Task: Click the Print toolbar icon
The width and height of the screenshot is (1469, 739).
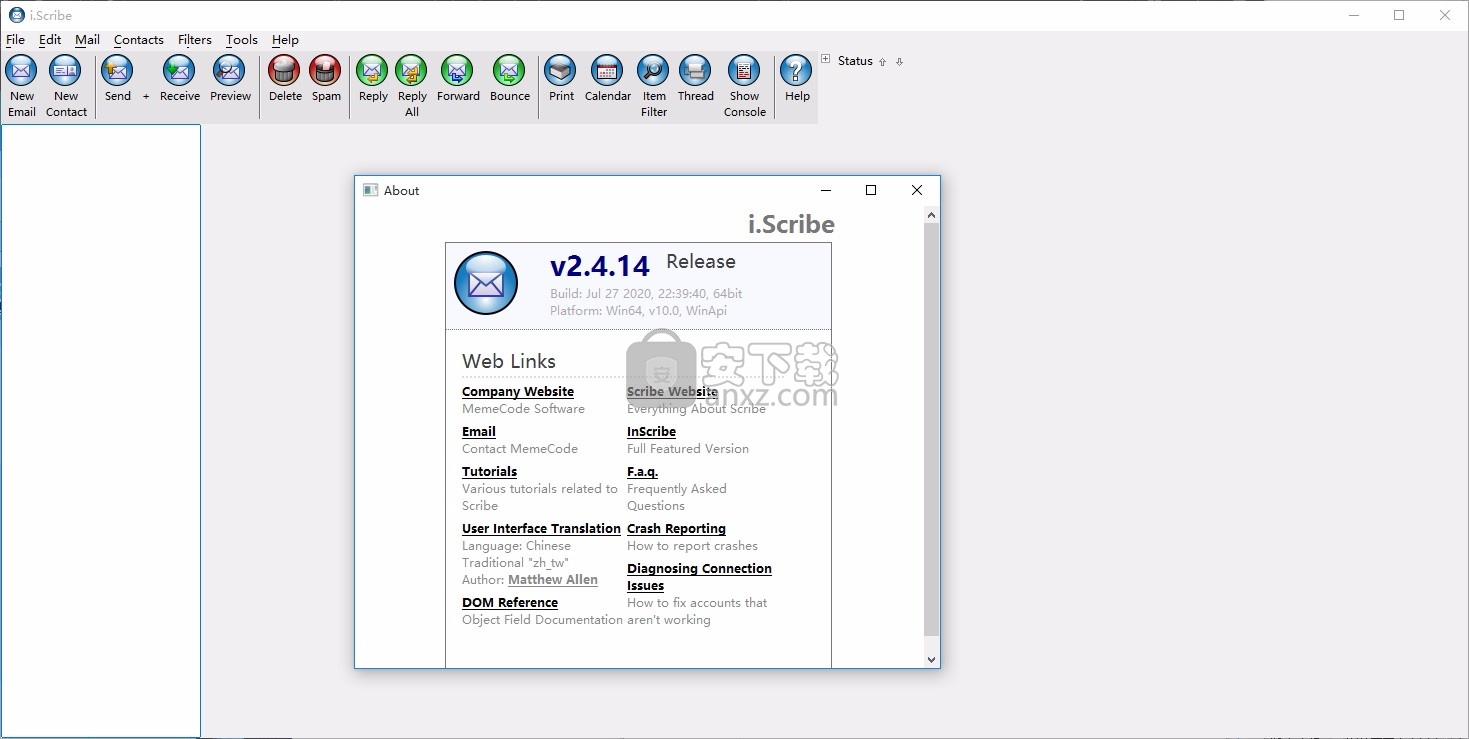Action: click(561, 71)
